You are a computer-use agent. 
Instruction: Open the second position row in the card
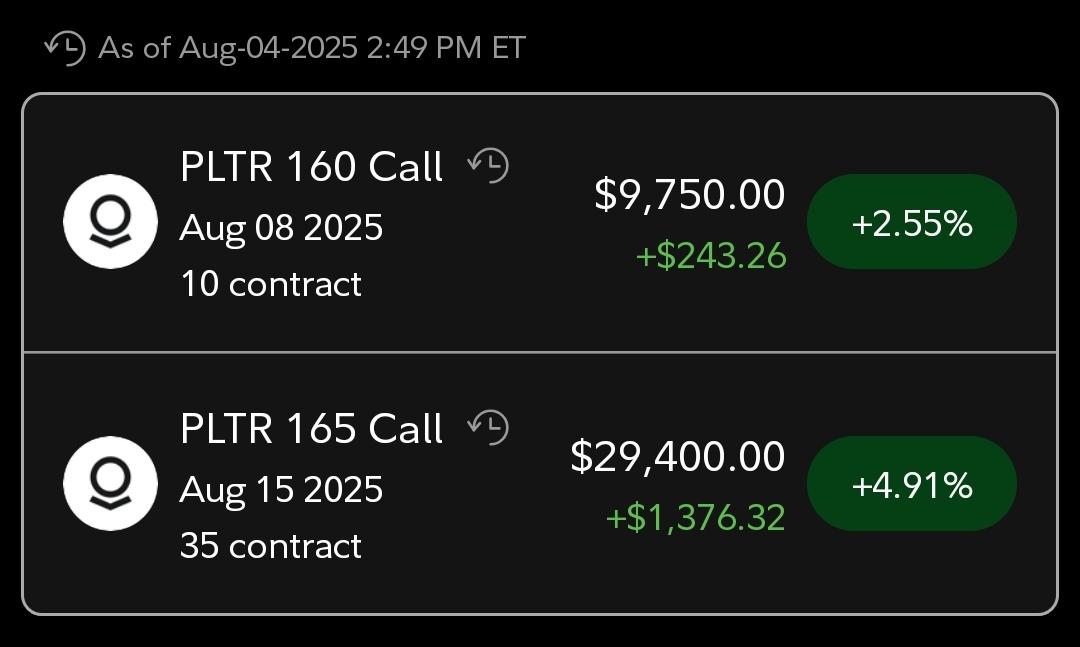pos(540,483)
